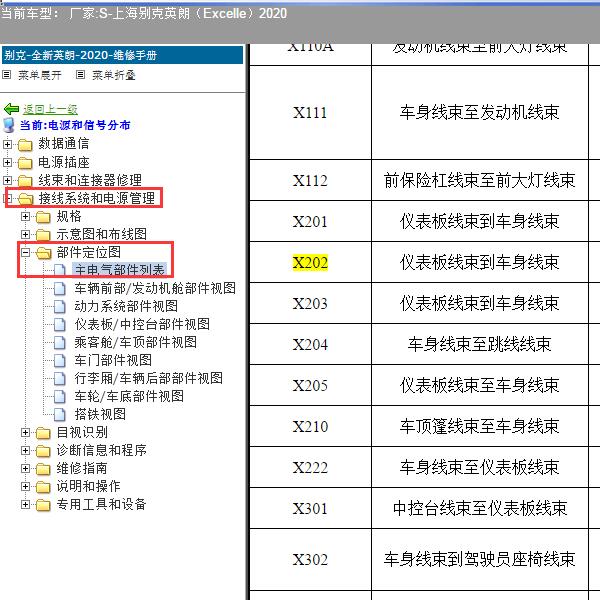The image size is (600, 600).
Task: Click the 接线系统和电源管理 open folder icon
Action: [26, 199]
